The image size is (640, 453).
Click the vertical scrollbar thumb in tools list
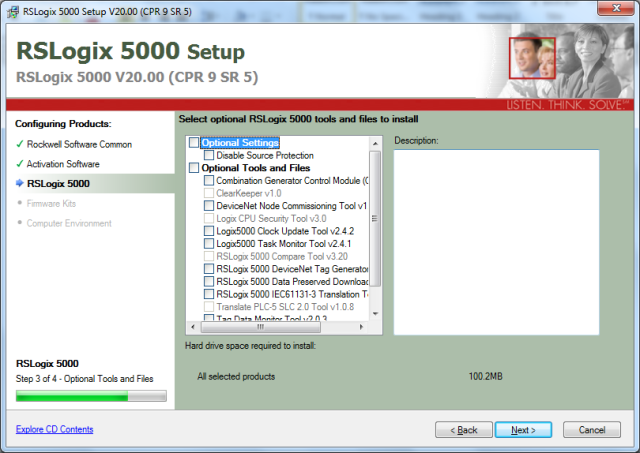click(375, 219)
